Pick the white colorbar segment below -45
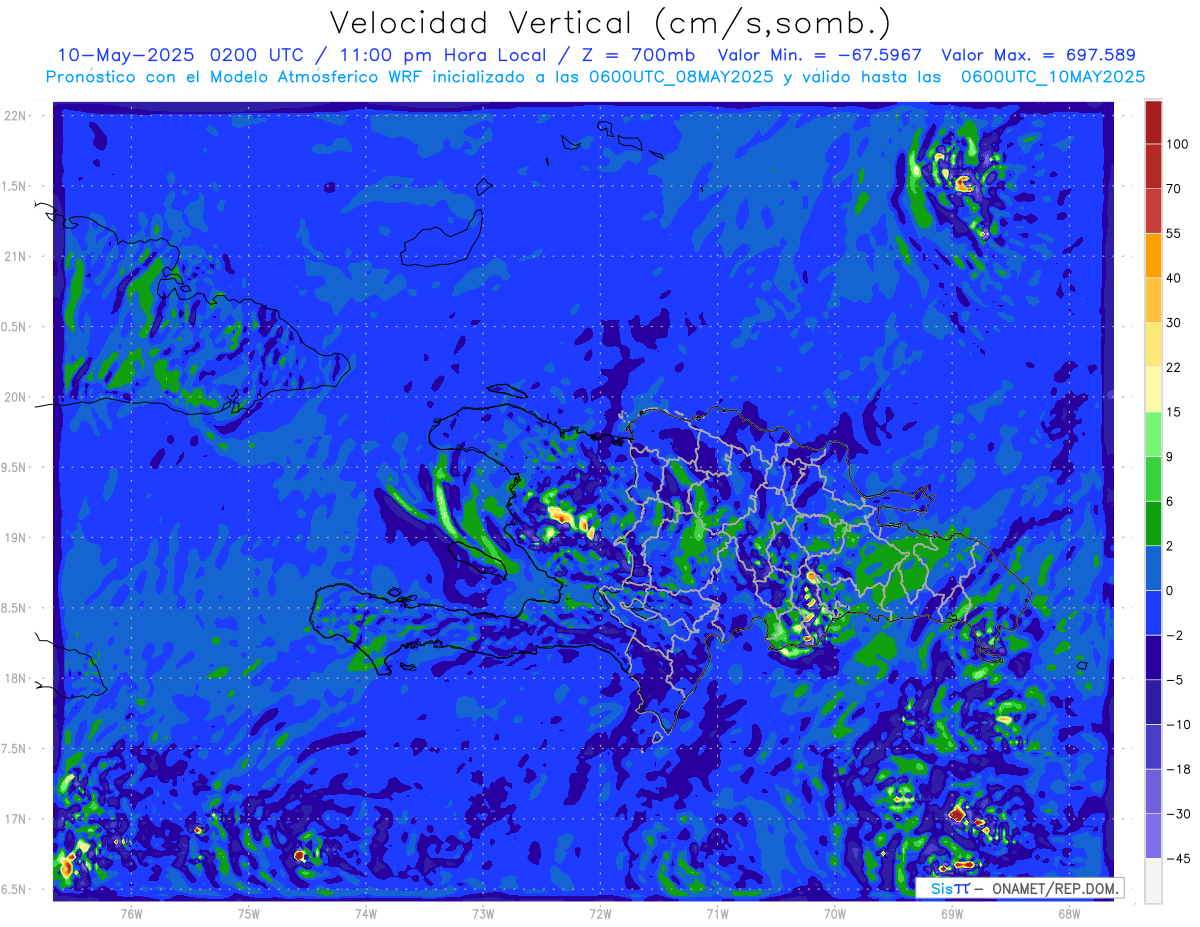Screen dimensions: 1200x927 (x=1153, y=881)
